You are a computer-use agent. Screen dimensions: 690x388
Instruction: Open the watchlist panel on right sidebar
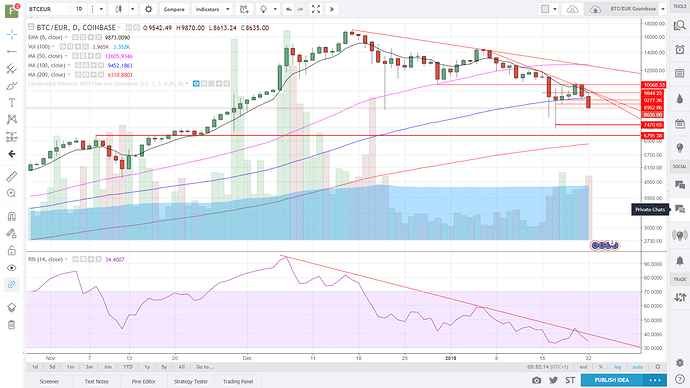680,26
